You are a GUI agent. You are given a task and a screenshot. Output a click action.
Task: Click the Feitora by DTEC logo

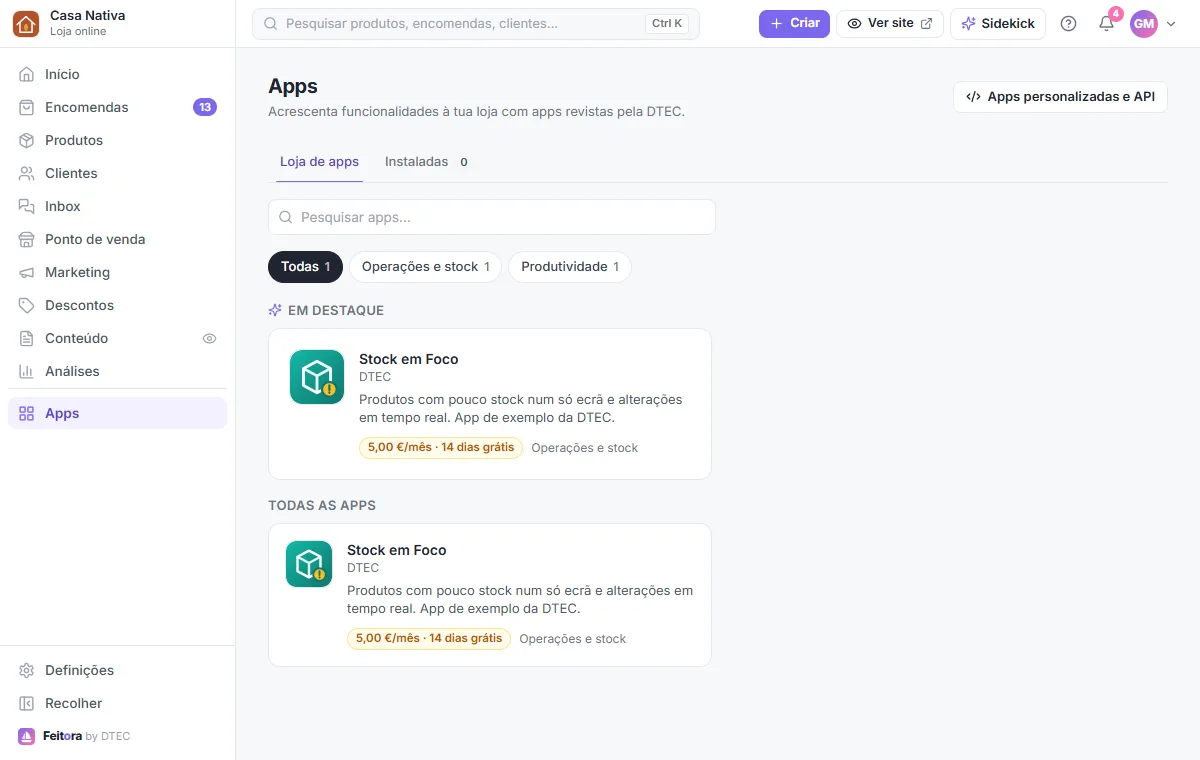point(74,736)
